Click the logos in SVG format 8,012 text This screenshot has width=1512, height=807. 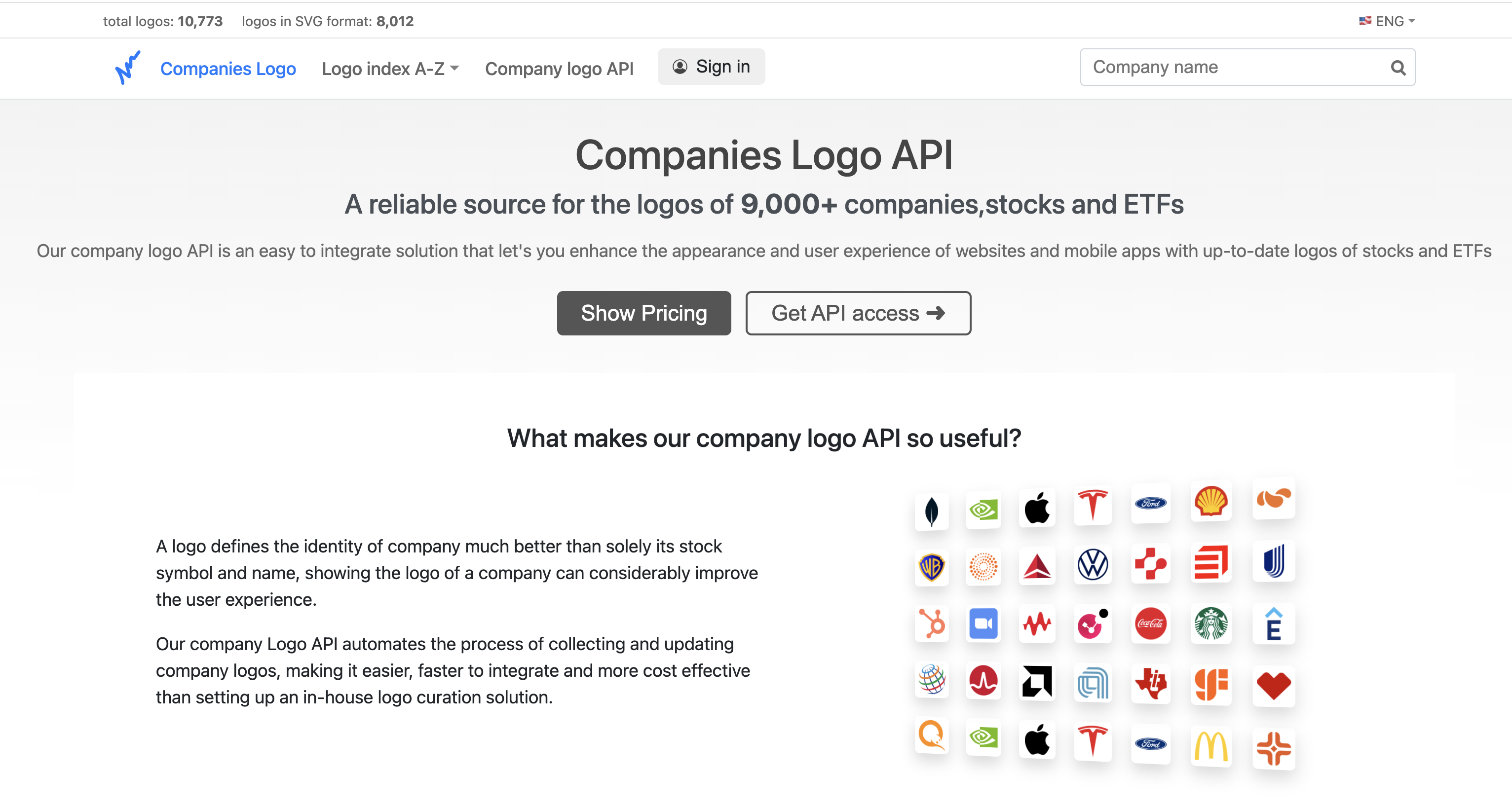coord(328,21)
